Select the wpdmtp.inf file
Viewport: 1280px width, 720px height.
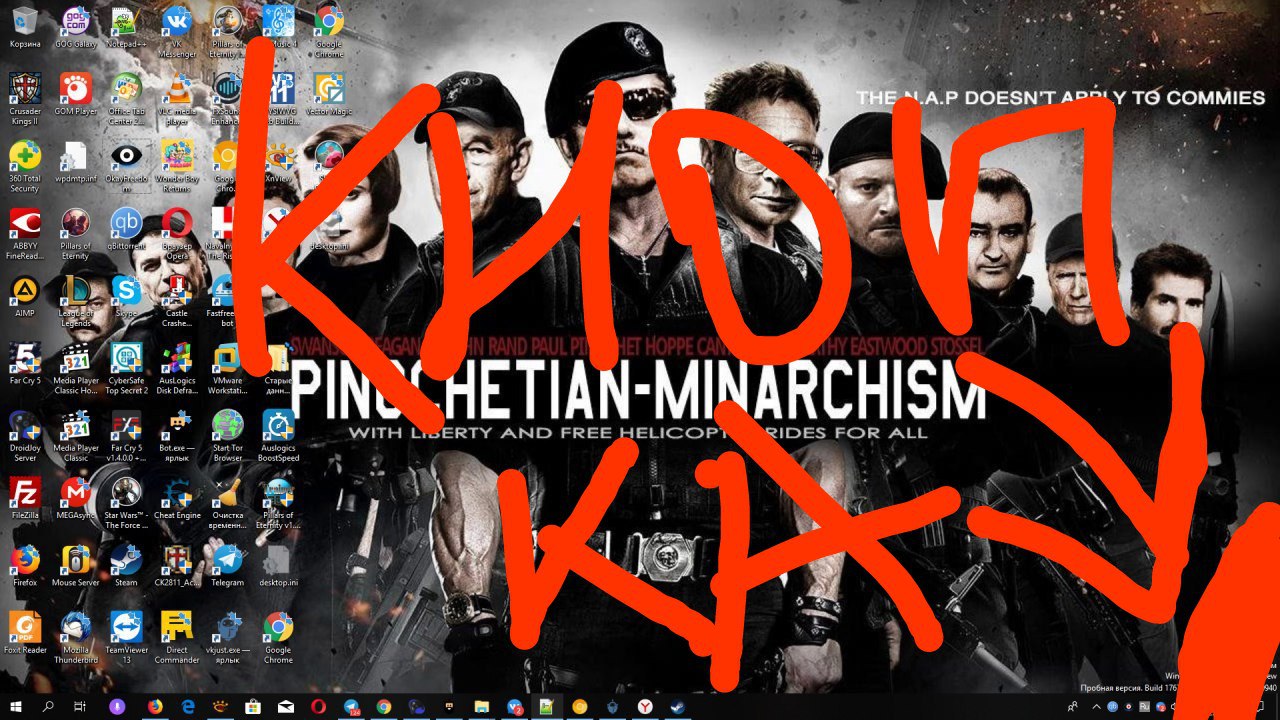coord(75,161)
